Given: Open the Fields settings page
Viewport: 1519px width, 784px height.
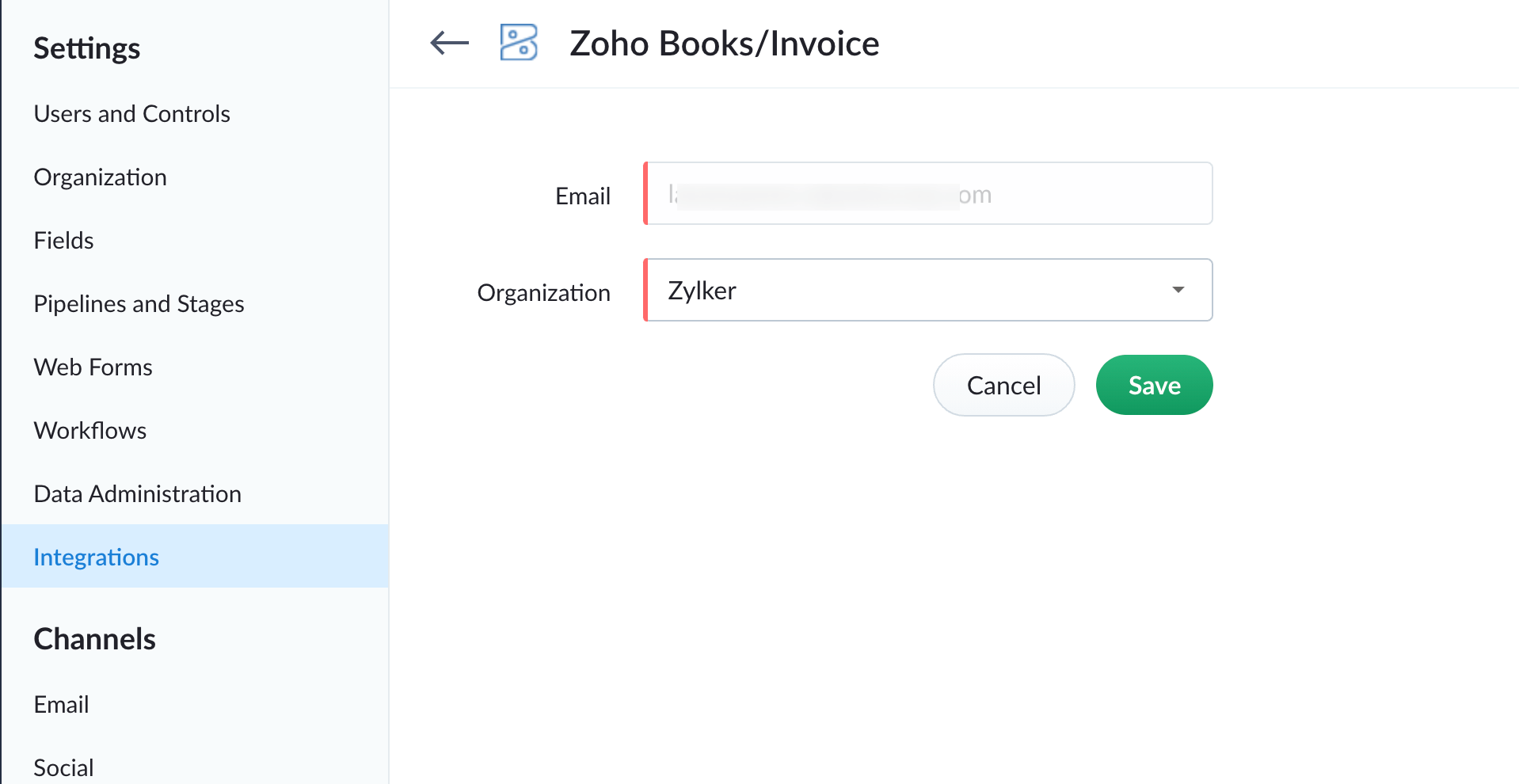Looking at the screenshot, I should point(63,240).
